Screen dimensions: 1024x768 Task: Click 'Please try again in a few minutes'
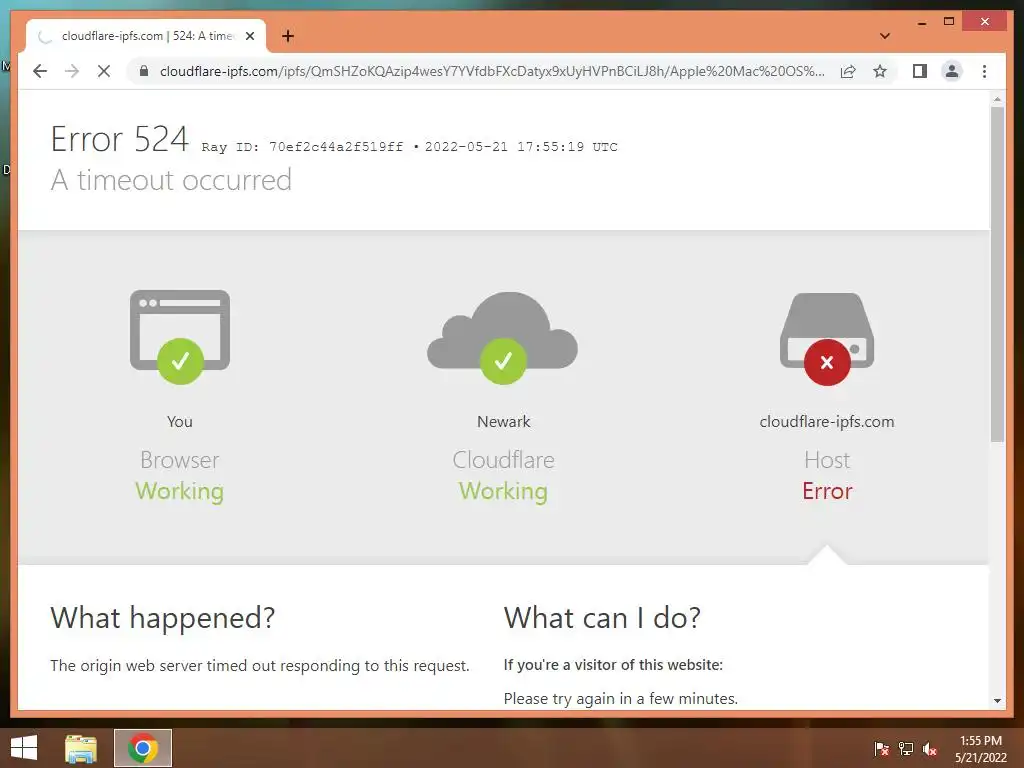pyautogui.click(x=620, y=699)
